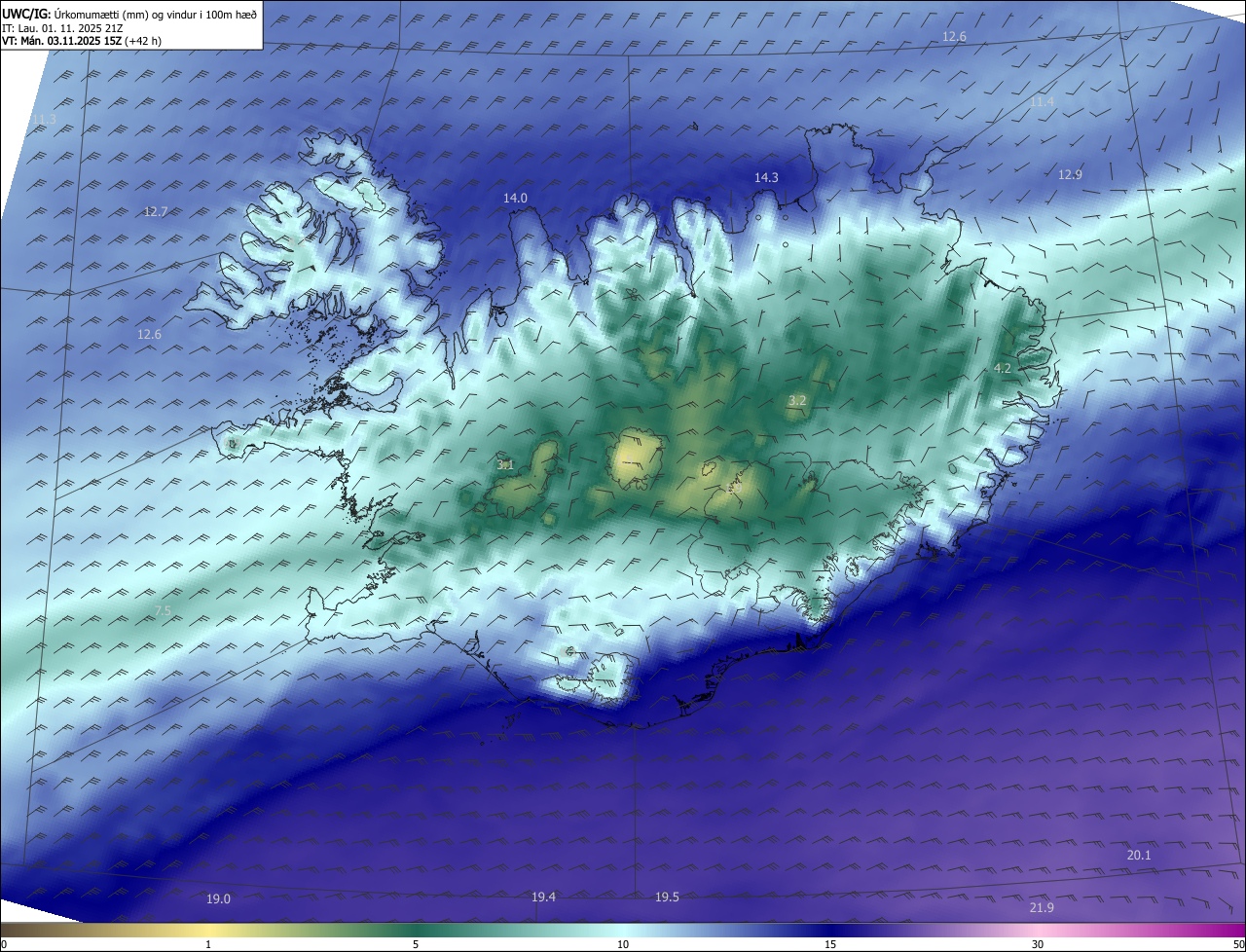Select the 12.9 value in the northeast ocean
The width and height of the screenshot is (1246, 952).
[1070, 174]
